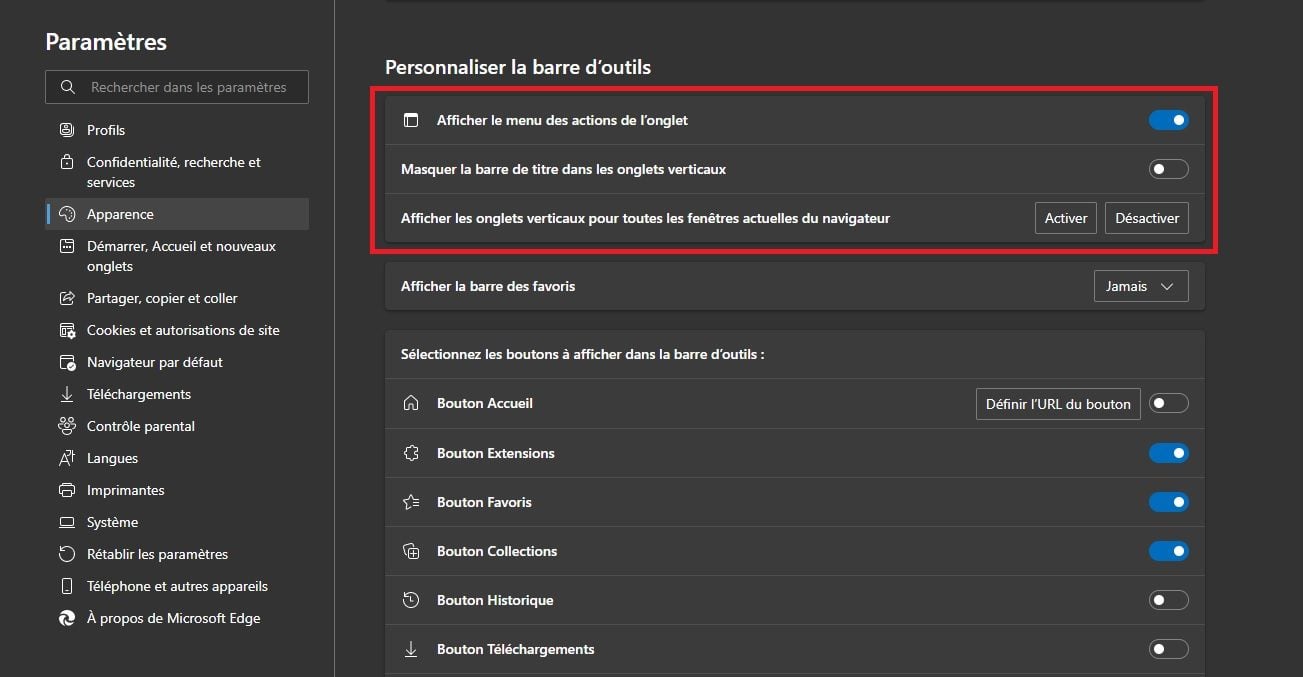
Task: Click Définir l'URL du bouton
Action: pos(1058,404)
